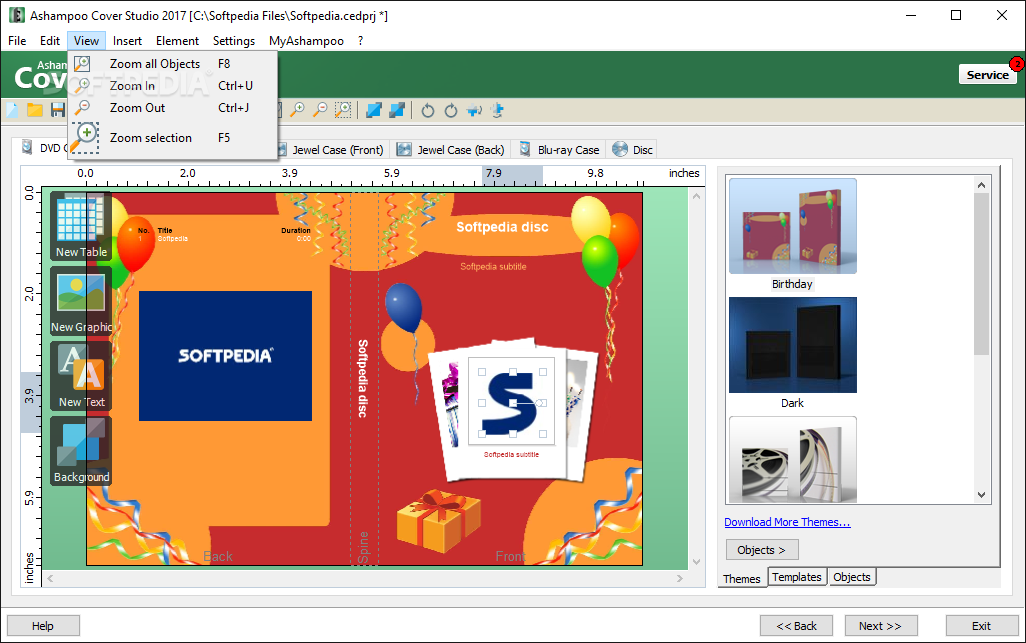Switch to the Objects tab
The width and height of the screenshot is (1026, 643).
click(x=851, y=577)
